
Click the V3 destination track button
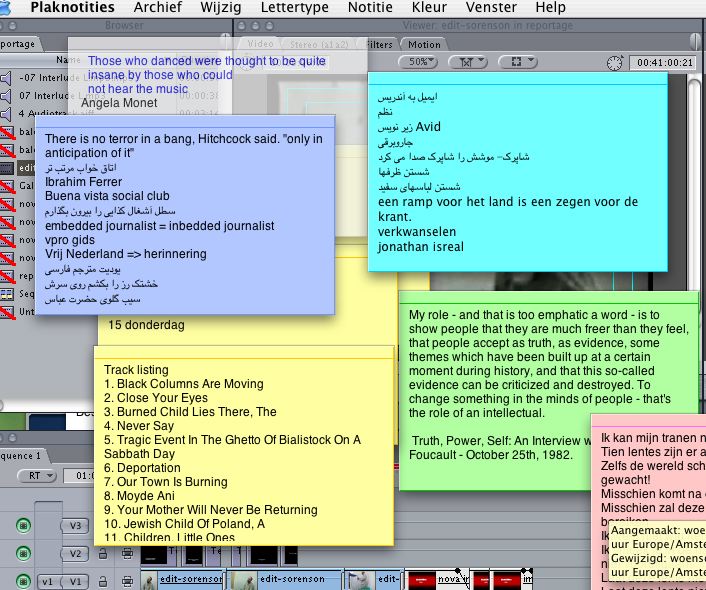(75, 526)
